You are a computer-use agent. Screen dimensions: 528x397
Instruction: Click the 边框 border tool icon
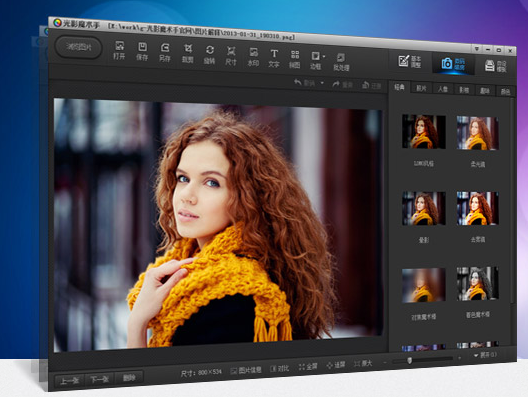pyautogui.click(x=315, y=60)
